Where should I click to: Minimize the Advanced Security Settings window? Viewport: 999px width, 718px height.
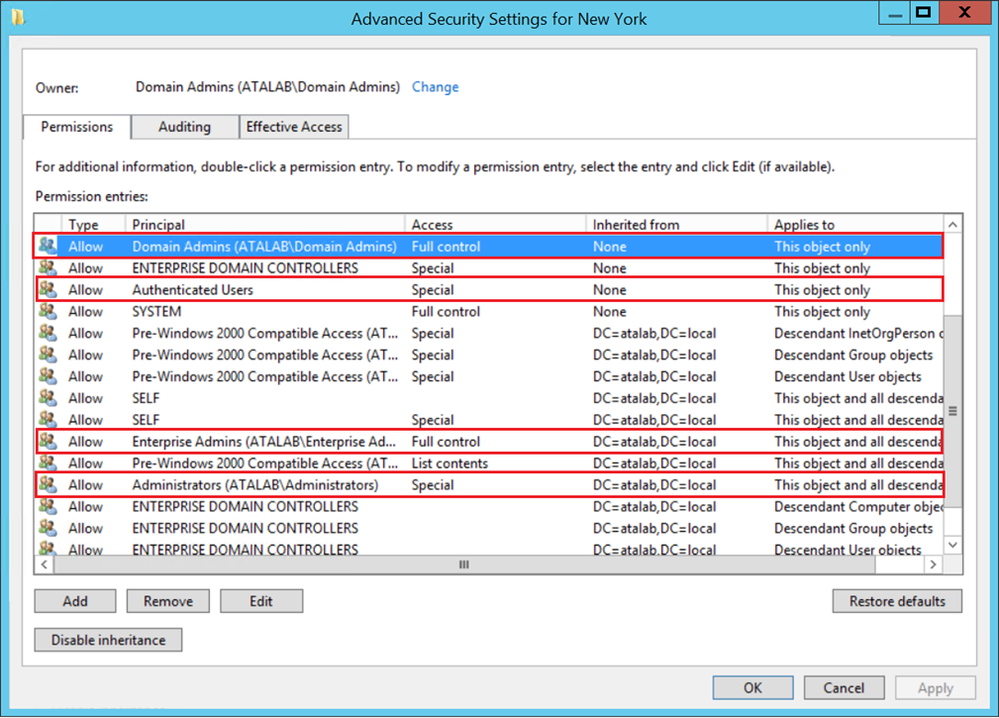(895, 13)
